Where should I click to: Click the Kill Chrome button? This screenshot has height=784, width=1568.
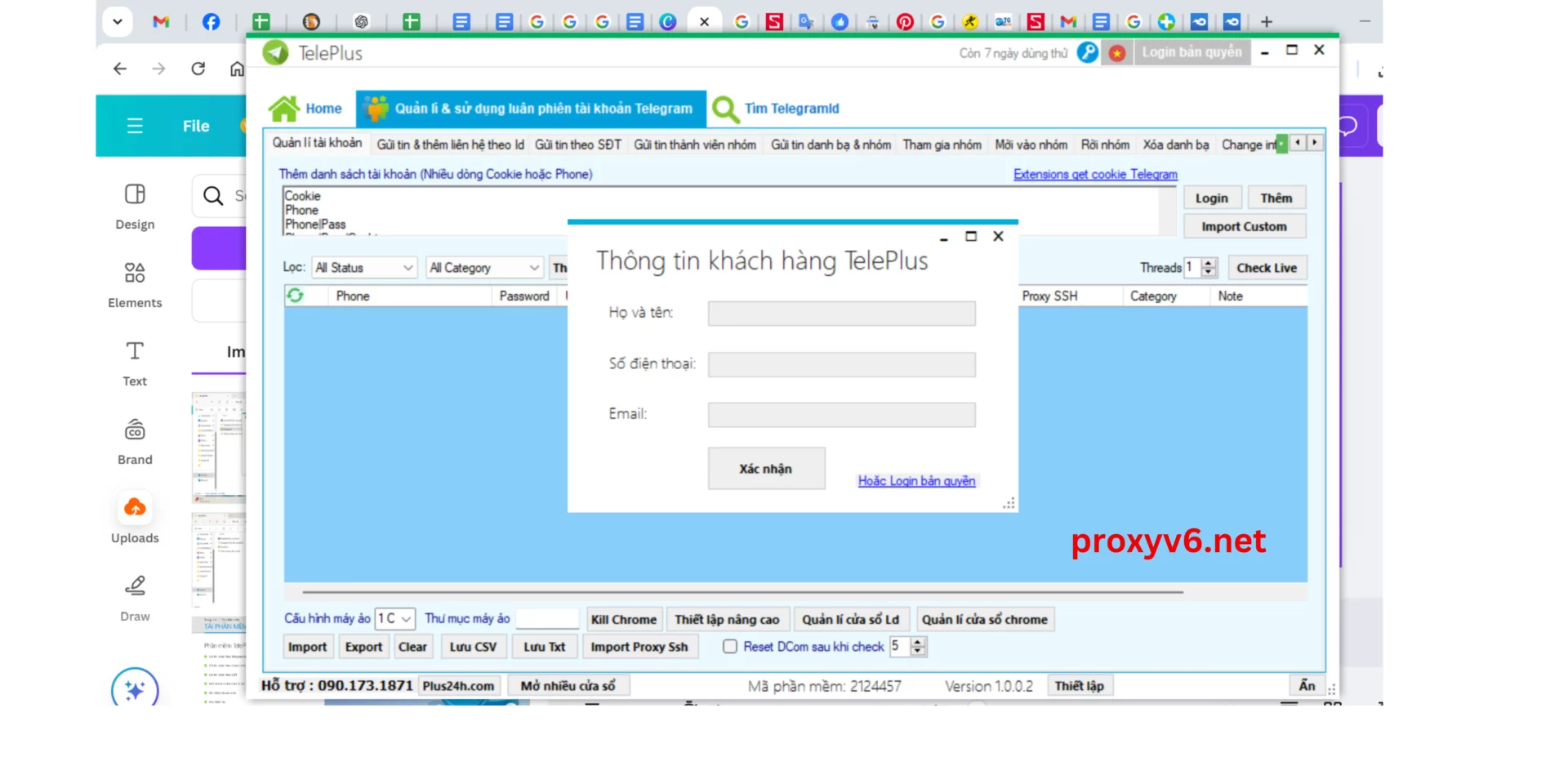pos(624,620)
